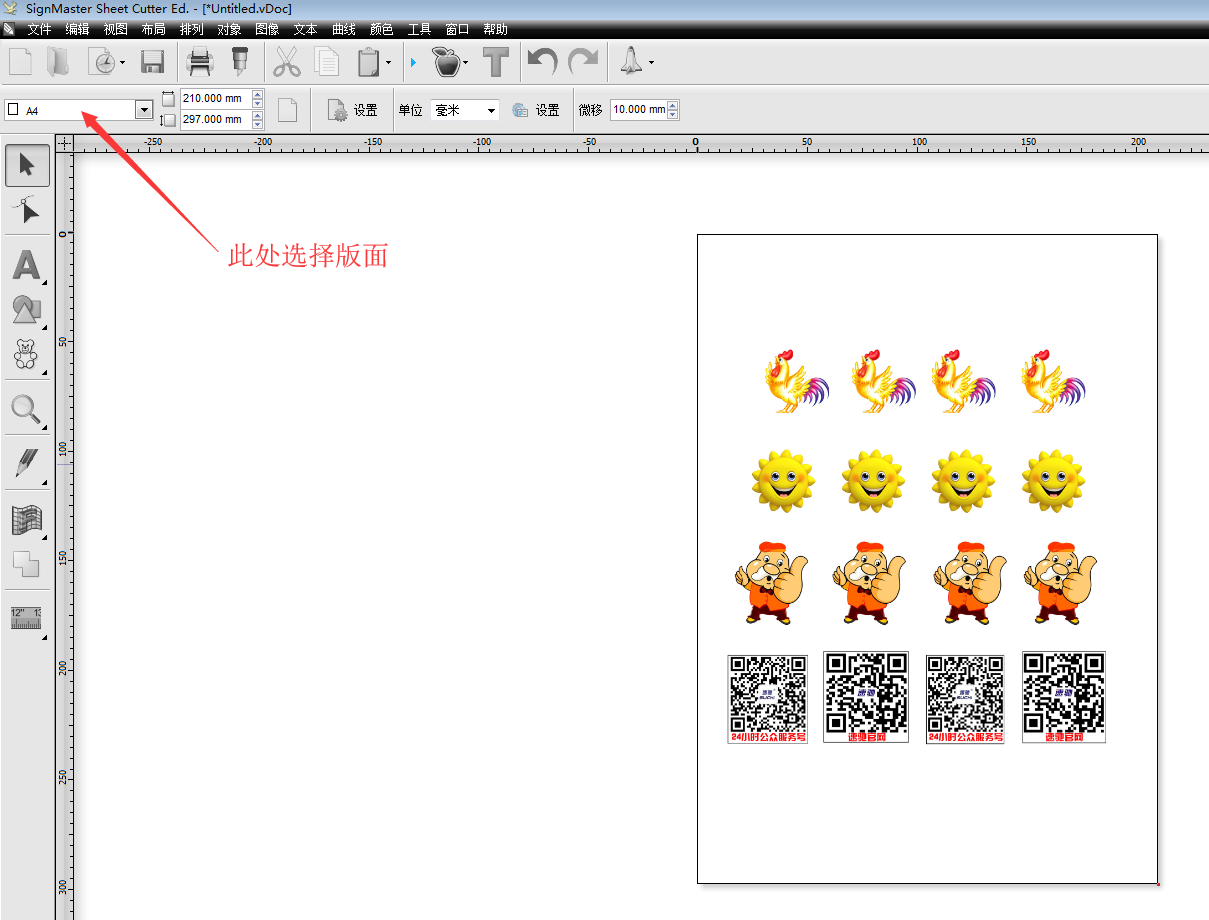
Task: Create a new document
Action: (x=21, y=62)
